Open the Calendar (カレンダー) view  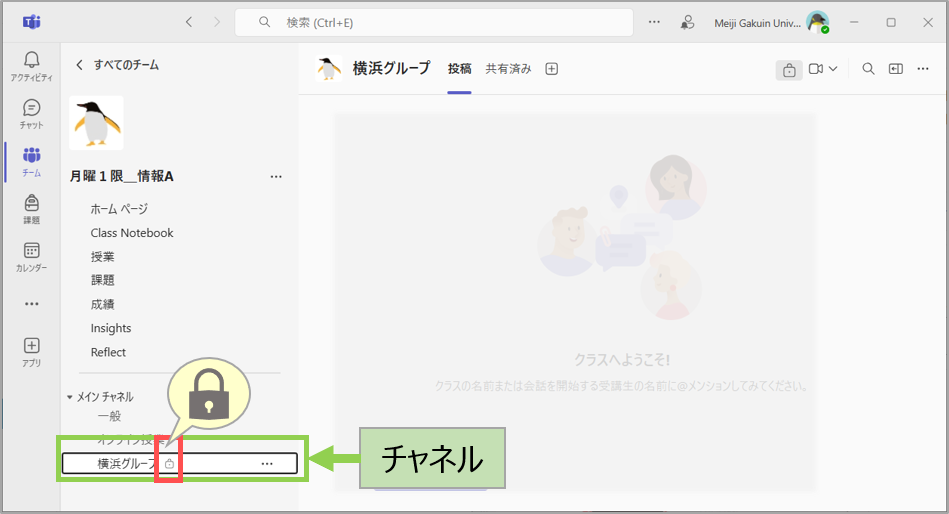coord(31,256)
